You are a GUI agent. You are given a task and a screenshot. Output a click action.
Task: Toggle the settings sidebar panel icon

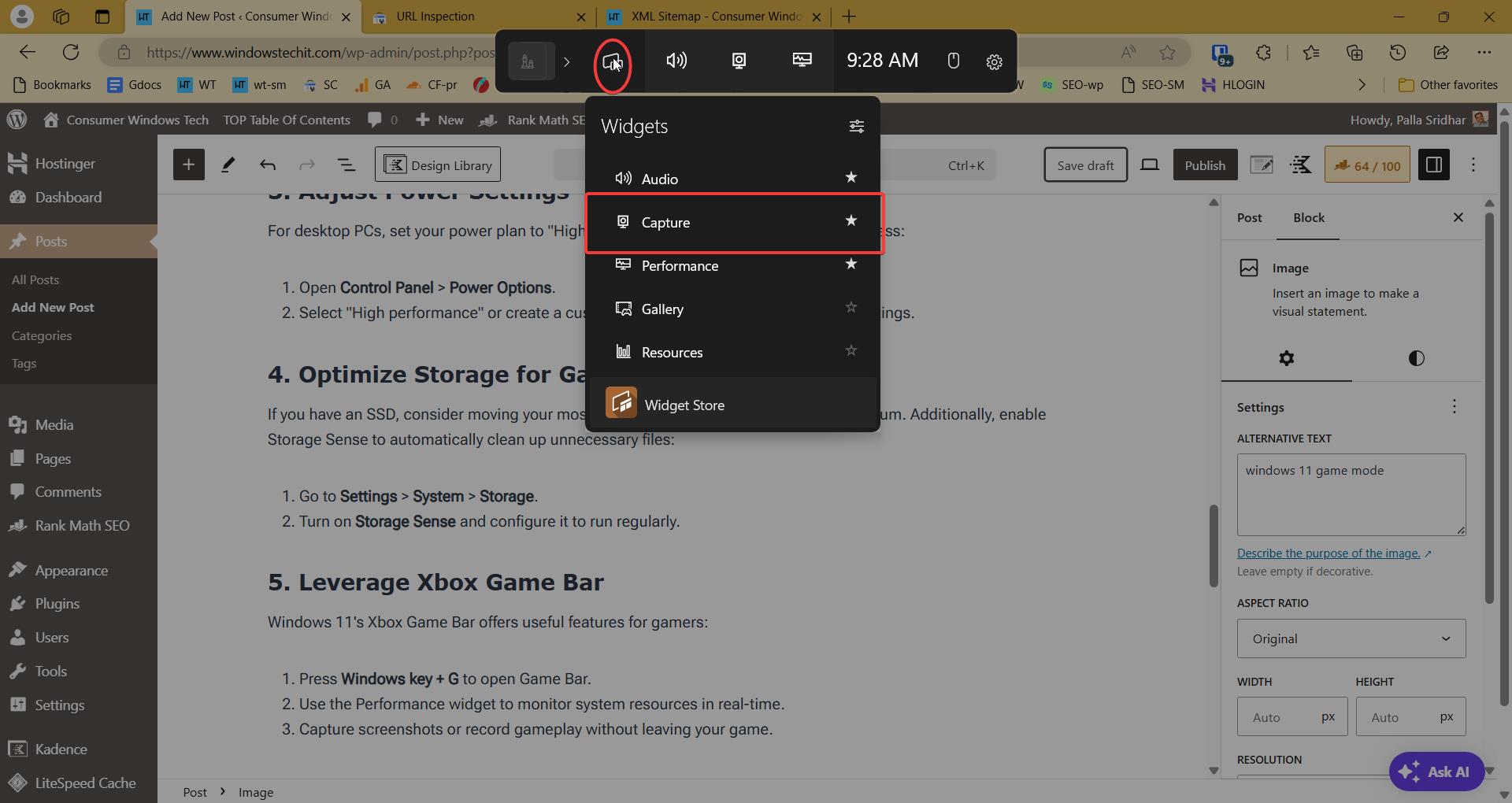pos(1434,165)
